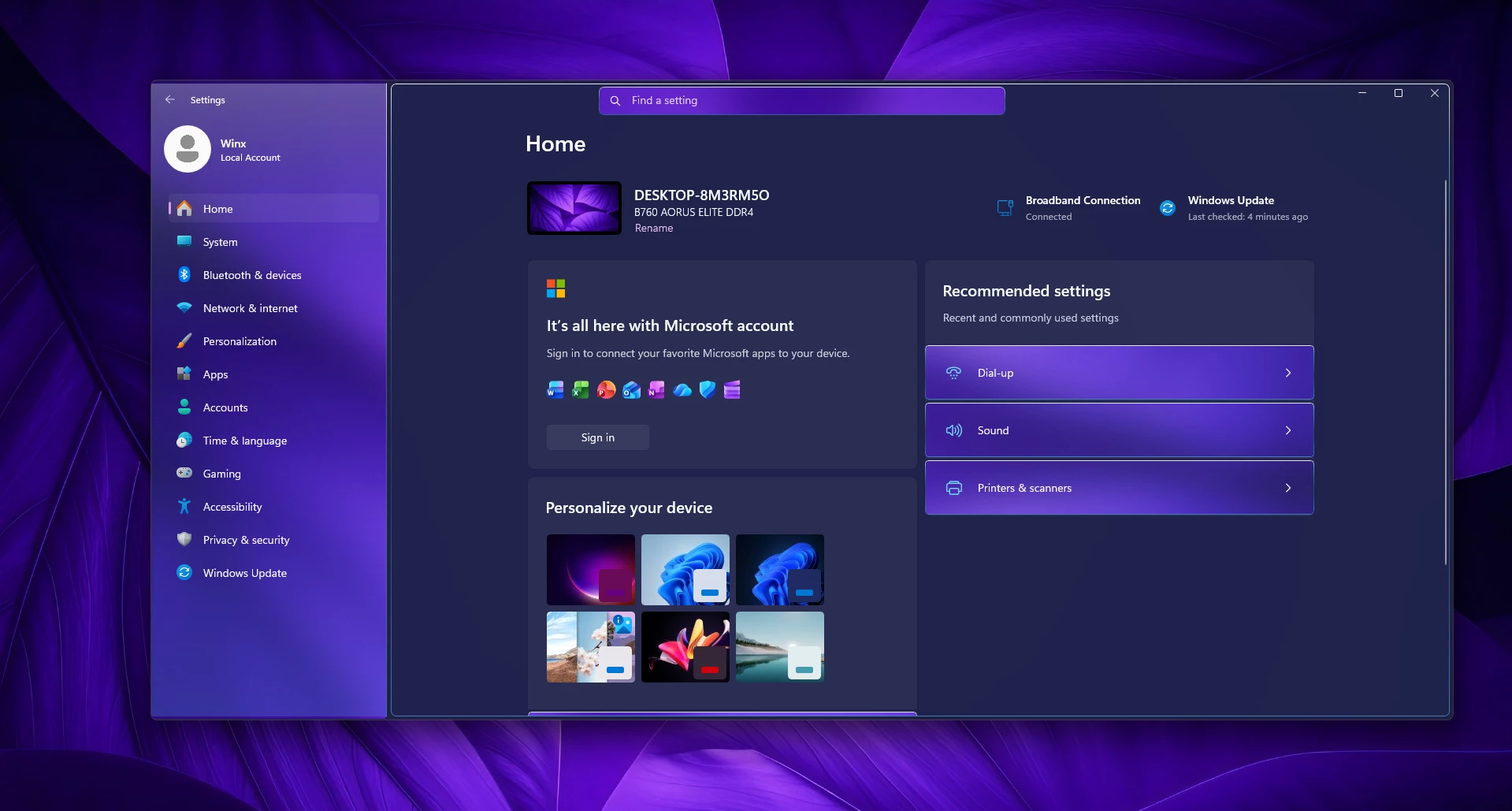Click the back arrow beside Settings
The image size is (1512, 811).
point(170,100)
